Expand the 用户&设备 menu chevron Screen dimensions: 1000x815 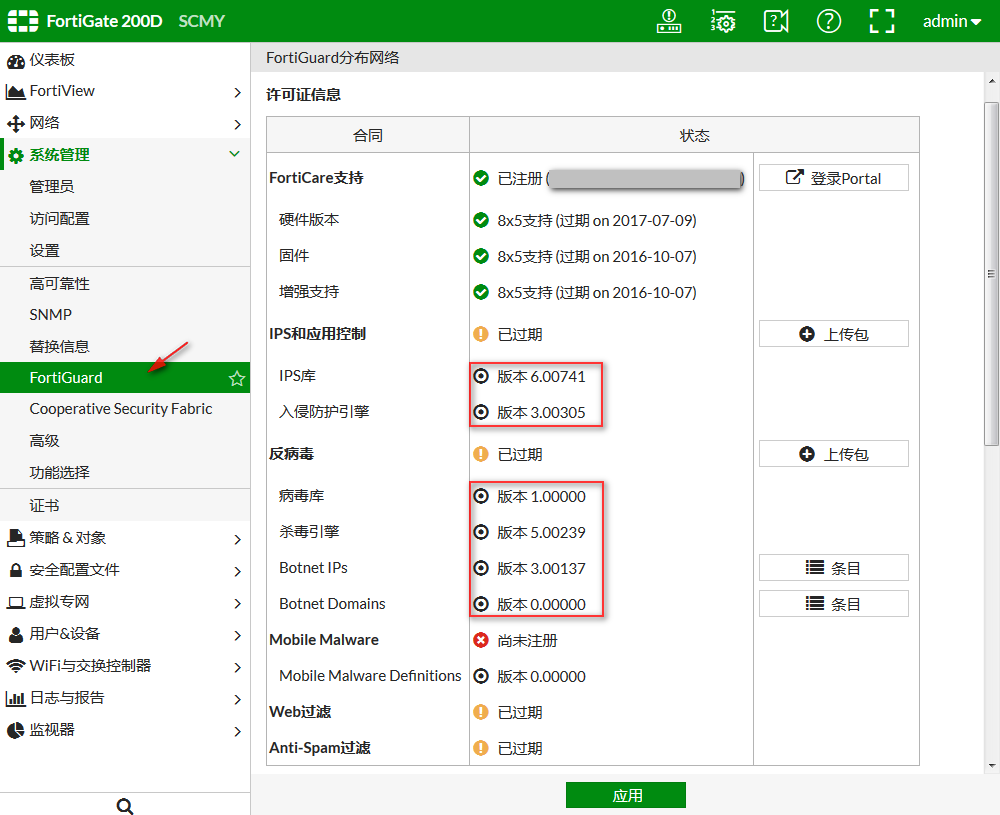237,635
